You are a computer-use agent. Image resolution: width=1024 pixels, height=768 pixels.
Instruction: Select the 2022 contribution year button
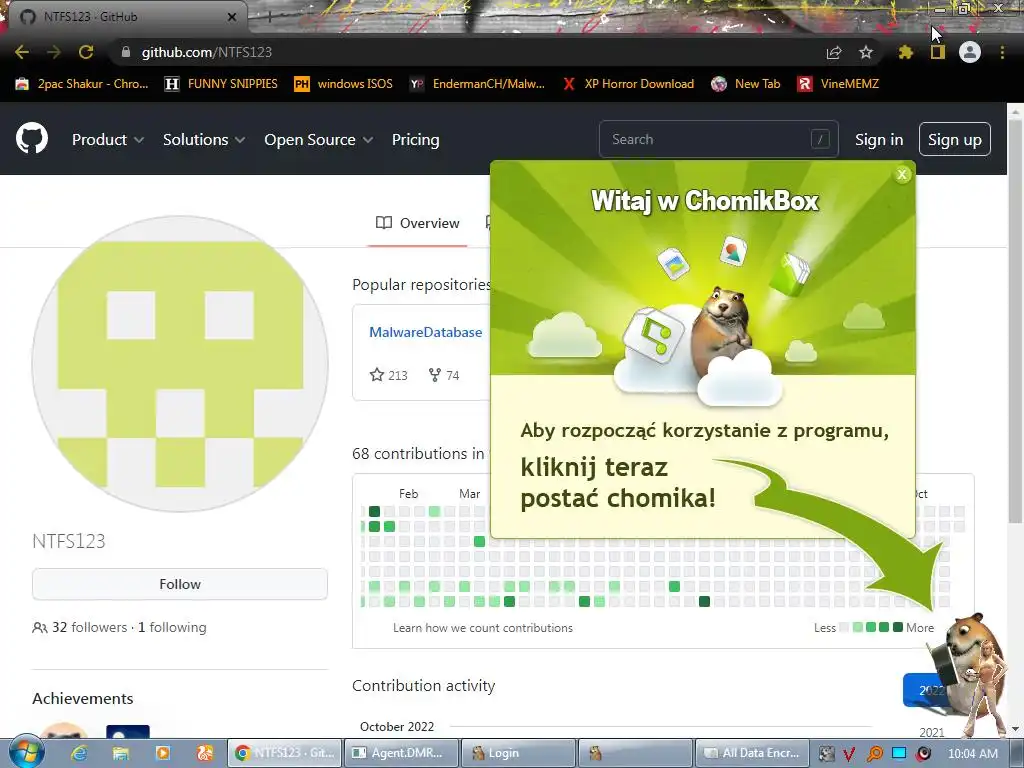coord(927,690)
